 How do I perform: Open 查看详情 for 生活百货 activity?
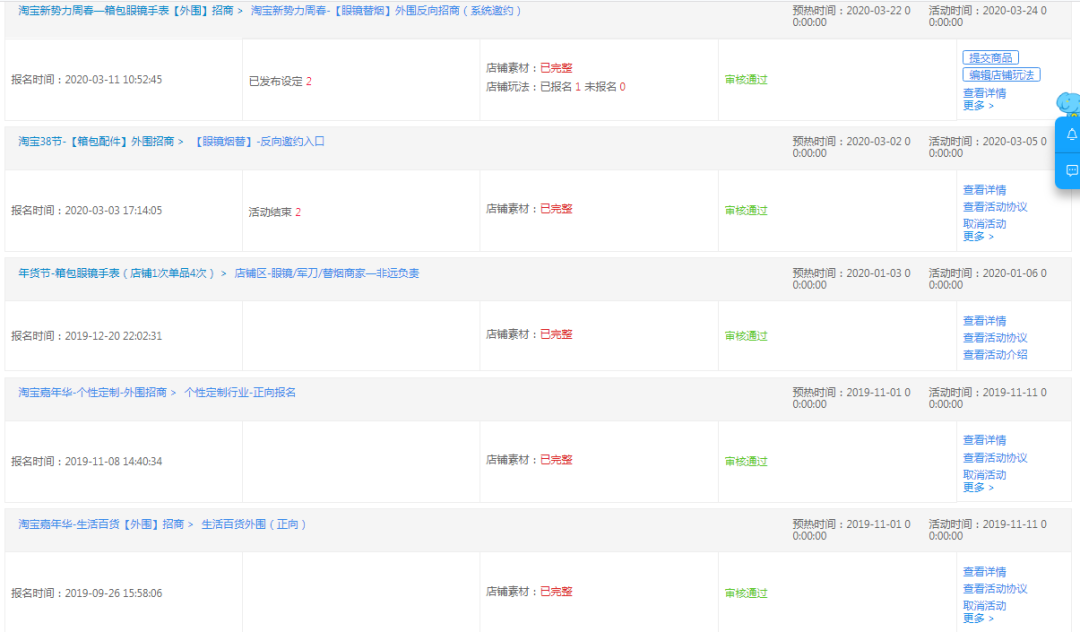tap(984, 572)
